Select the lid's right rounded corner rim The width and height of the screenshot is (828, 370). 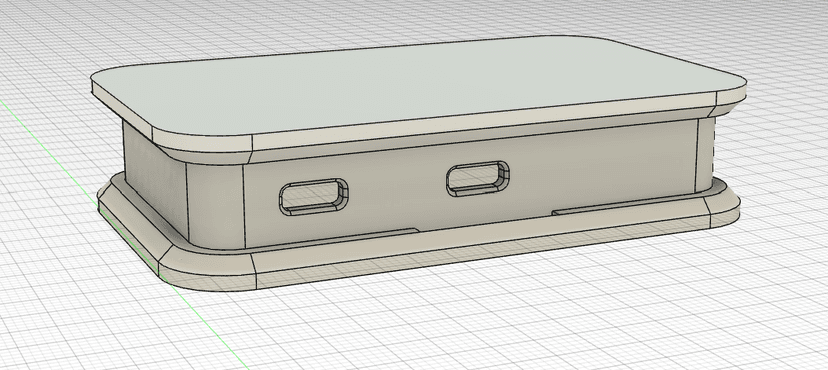731,98
